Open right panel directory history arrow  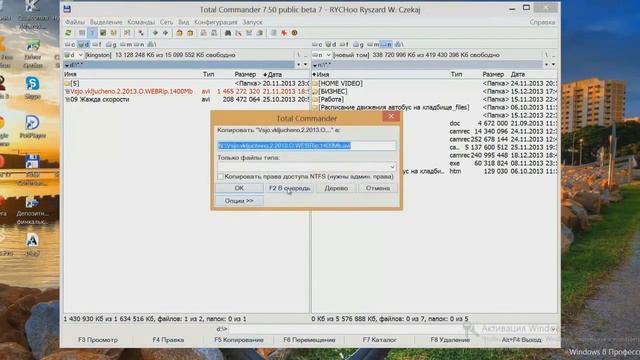point(553,64)
